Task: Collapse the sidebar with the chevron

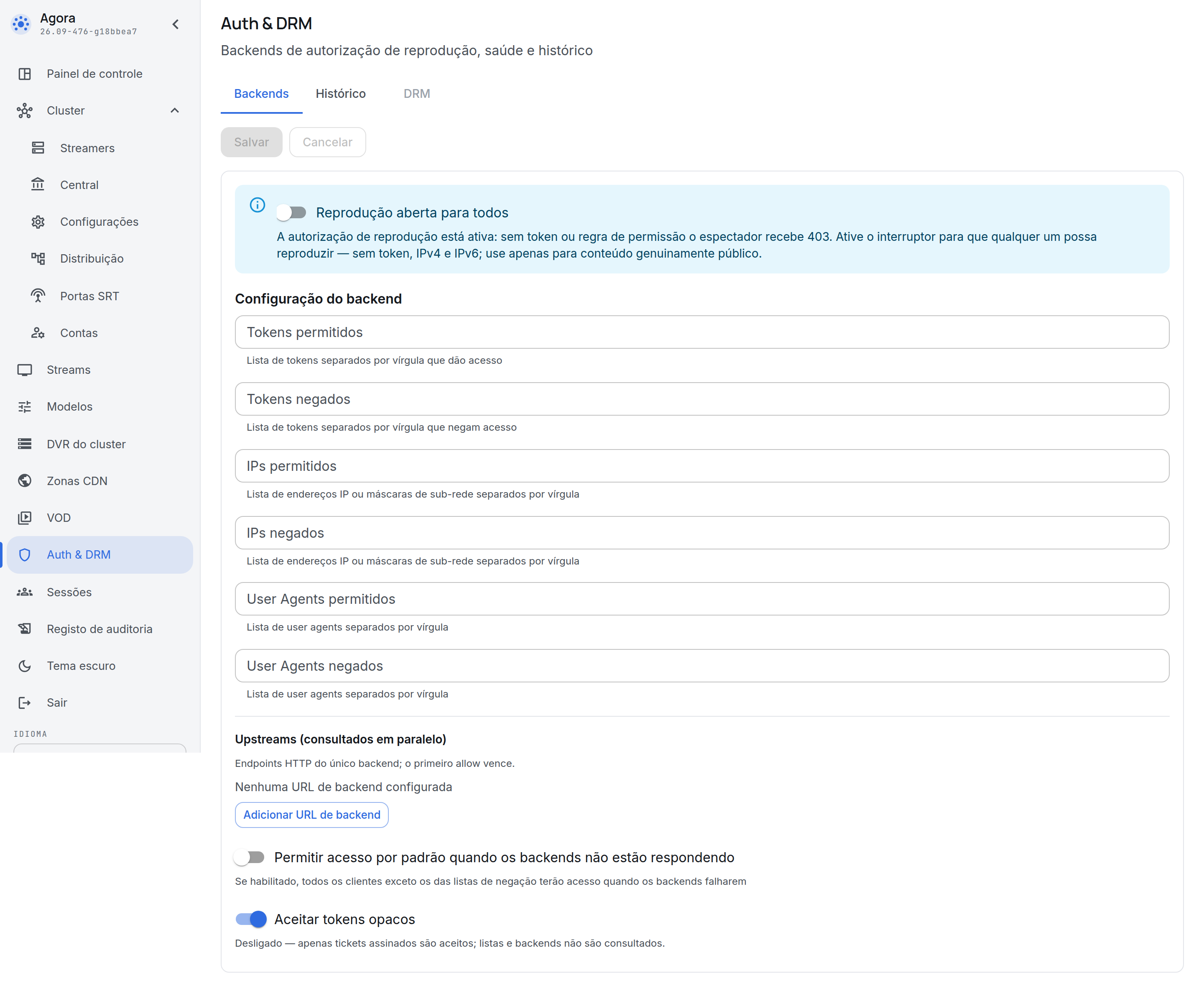Action: 176,24
